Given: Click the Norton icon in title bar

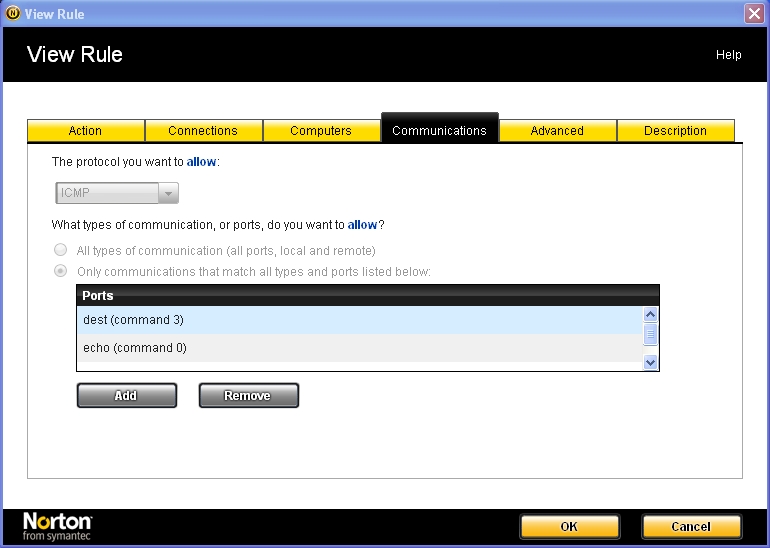Looking at the screenshot, I should [x=12, y=13].
